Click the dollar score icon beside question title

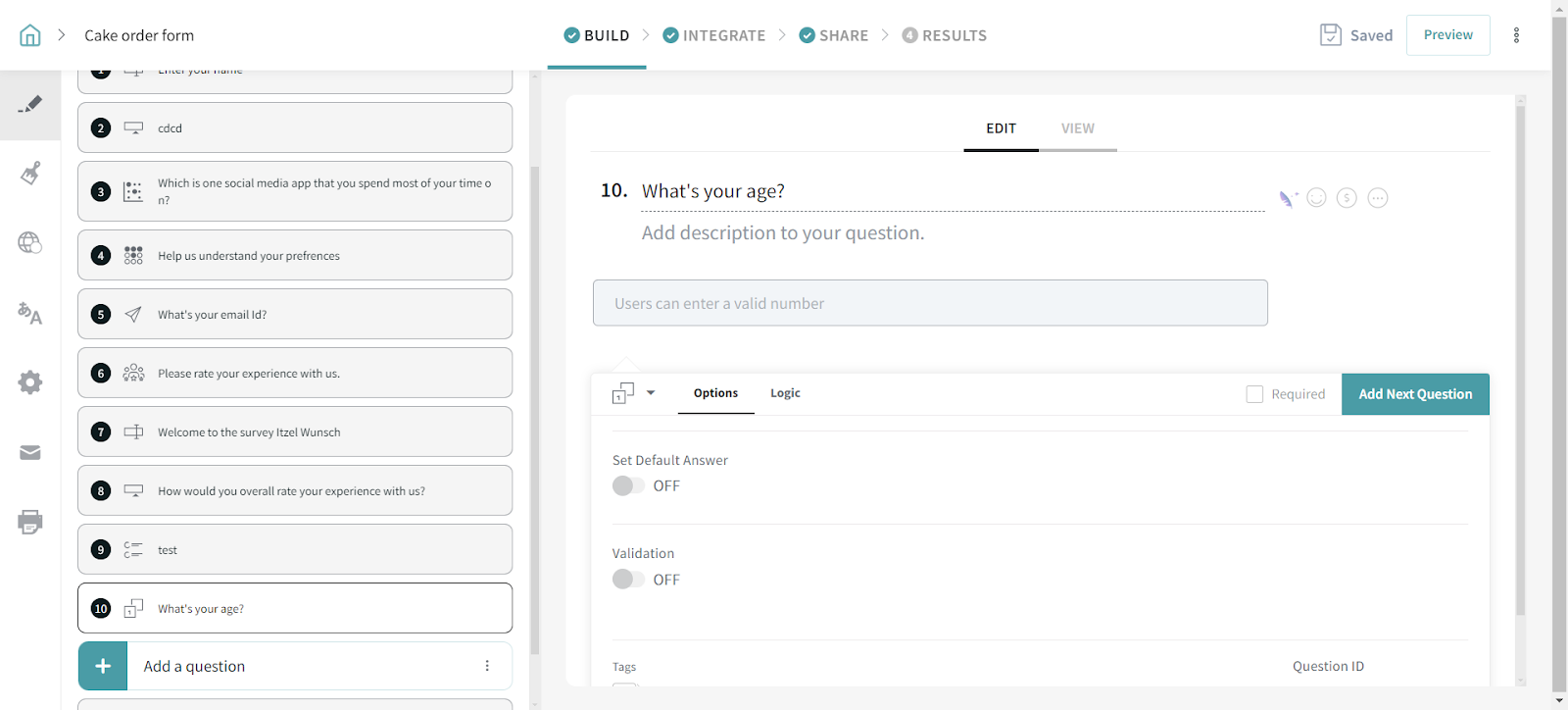coord(1347,198)
